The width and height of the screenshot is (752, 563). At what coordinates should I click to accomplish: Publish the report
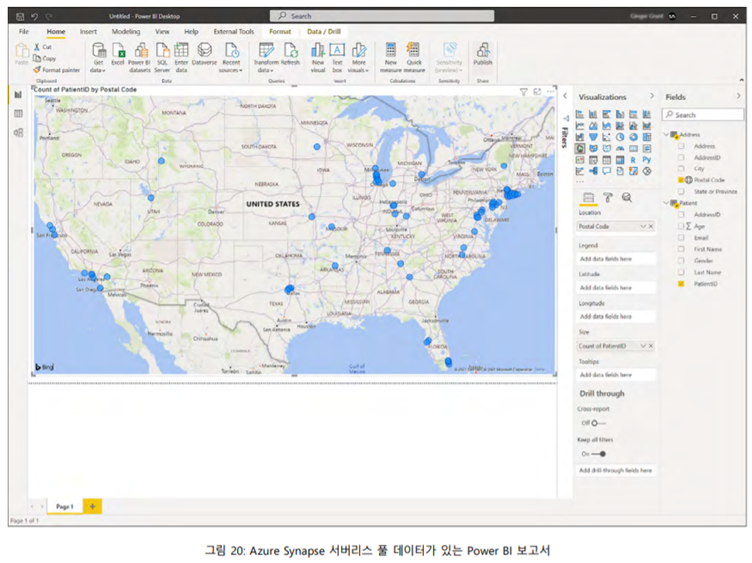point(483,54)
